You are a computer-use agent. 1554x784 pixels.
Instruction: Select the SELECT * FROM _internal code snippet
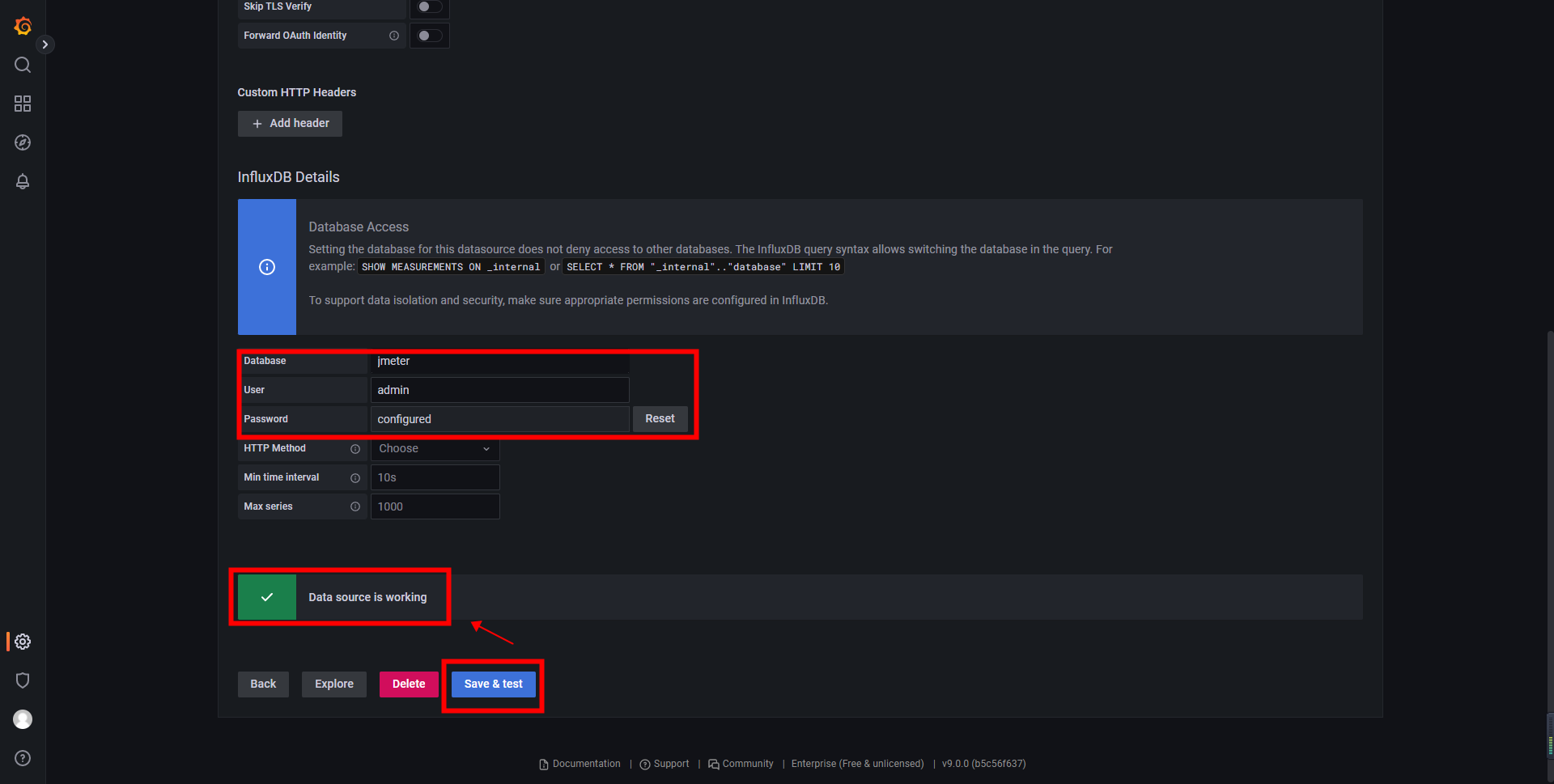click(x=703, y=267)
